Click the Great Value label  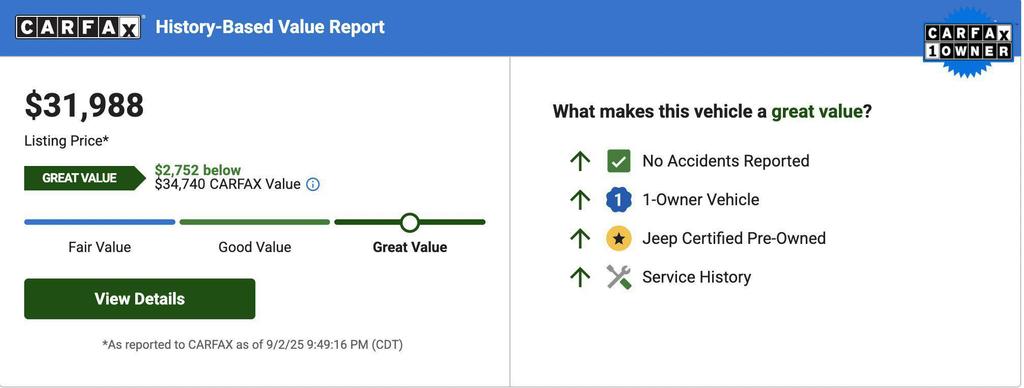coord(410,247)
